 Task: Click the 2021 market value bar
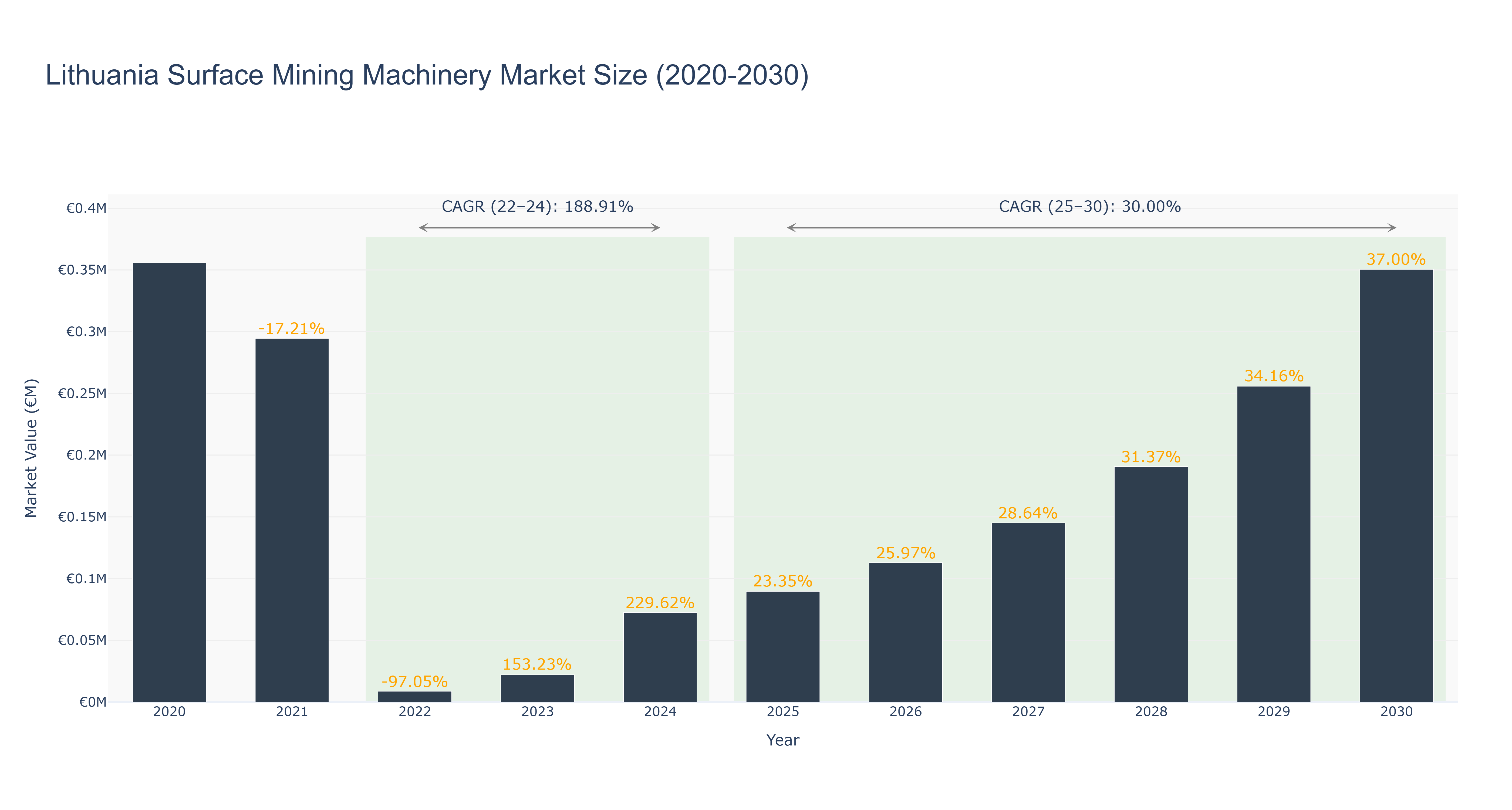[x=292, y=520]
